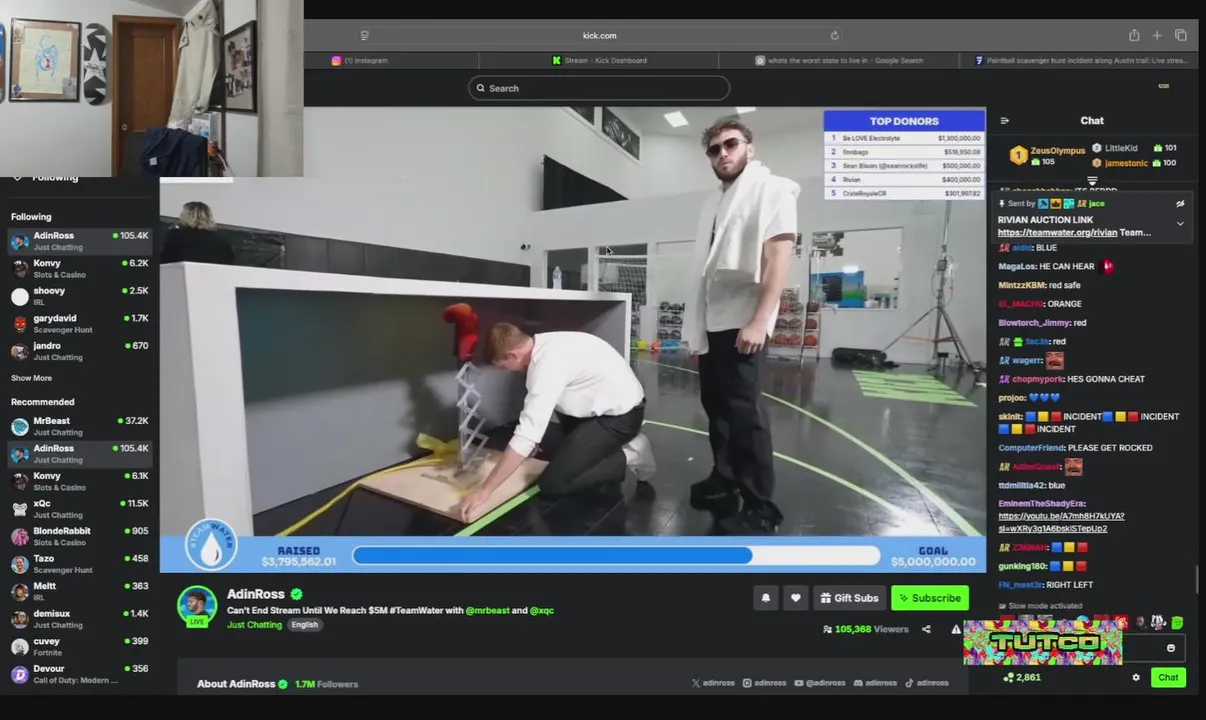This screenshot has height=720, width=1206.
Task: Open demisux Slots & Casino channel
Action: (x=80, y=619)
